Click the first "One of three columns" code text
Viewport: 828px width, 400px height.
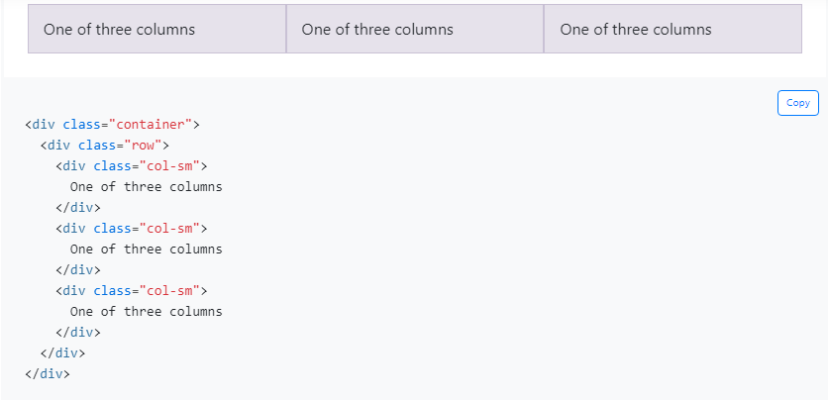pyautogui.click(x=146, y=187)
